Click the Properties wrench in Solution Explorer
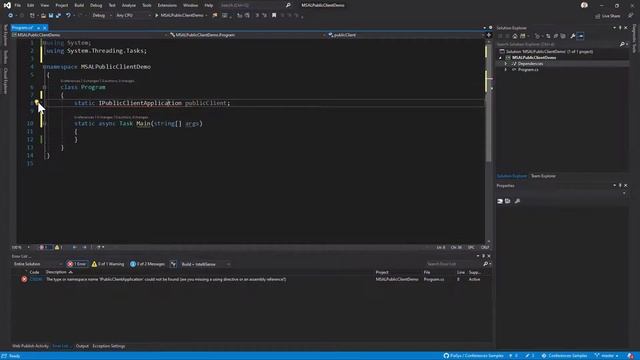The width and height of the screenshot is (640, 360). pyautogui.click(x=573, y=36)
